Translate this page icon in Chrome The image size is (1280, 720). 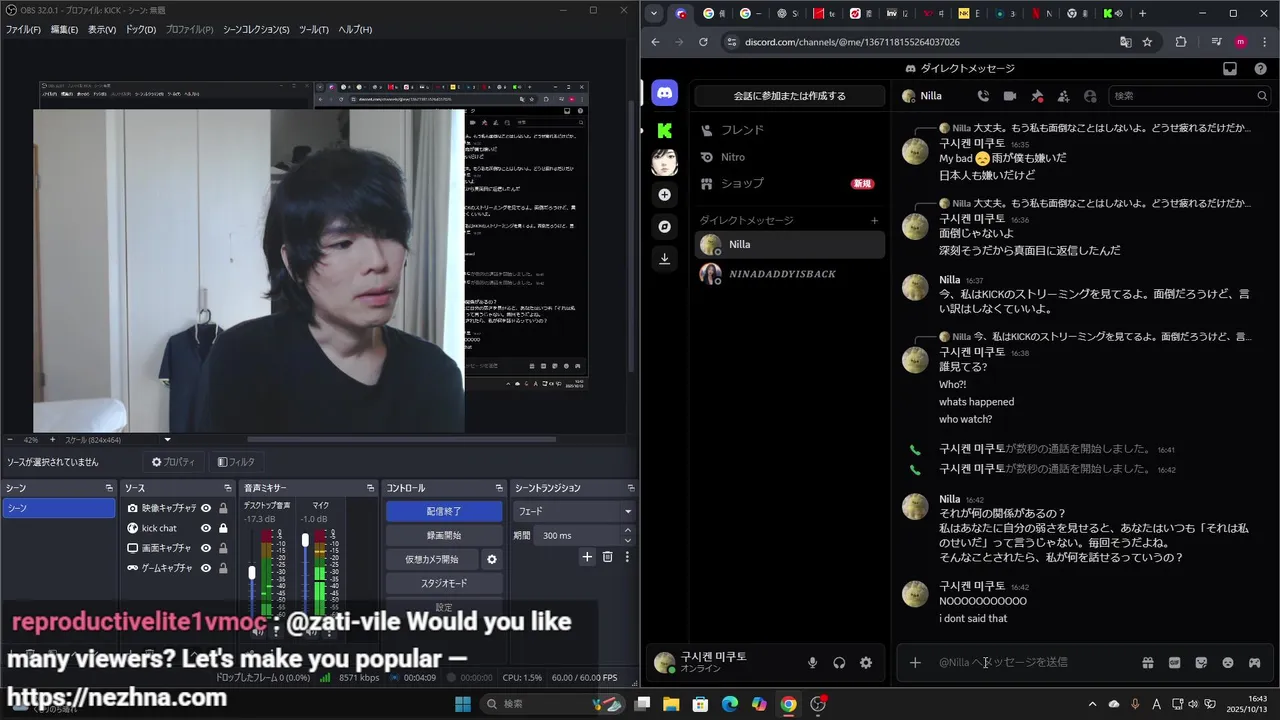[1126, 42]
